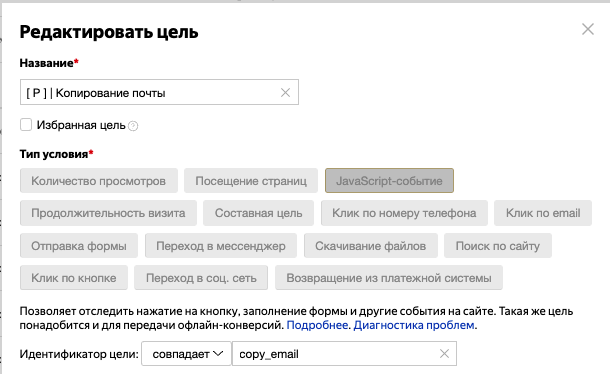Pick Клик по номеру телефона
Screen dimensions: 610x374
[404, 213]
